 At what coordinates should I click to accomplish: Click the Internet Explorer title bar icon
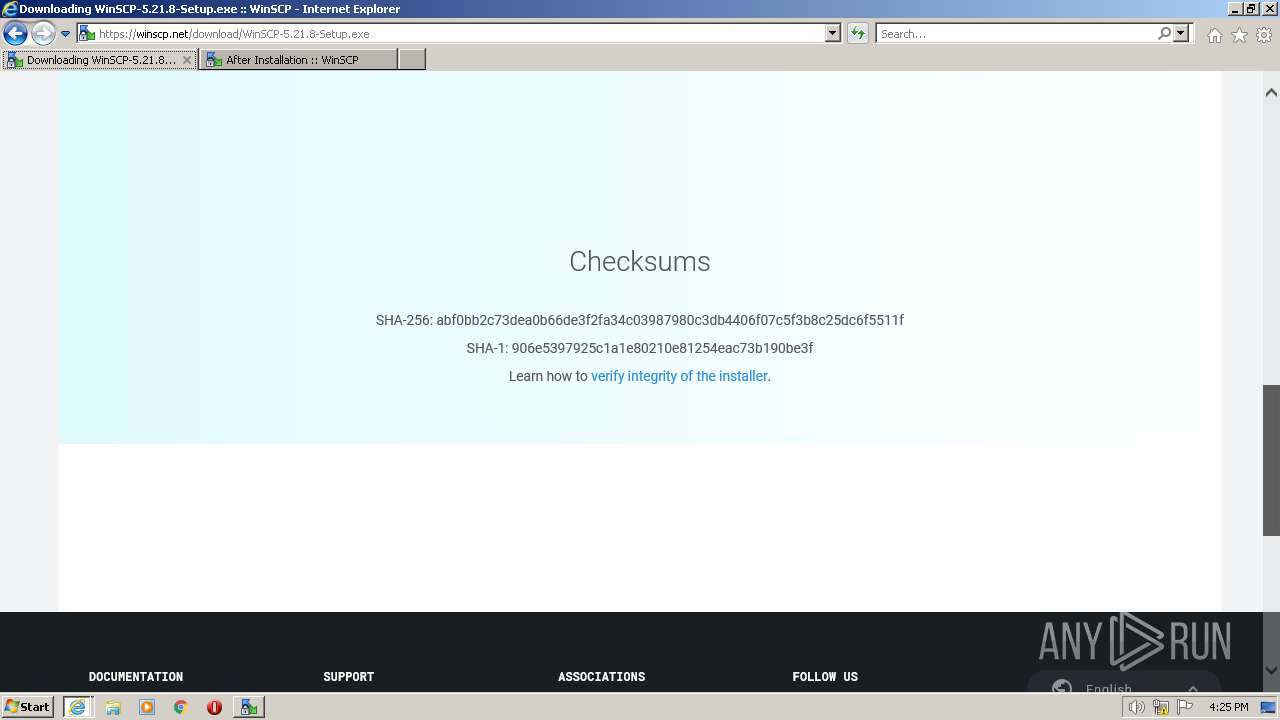coord(9,9)
